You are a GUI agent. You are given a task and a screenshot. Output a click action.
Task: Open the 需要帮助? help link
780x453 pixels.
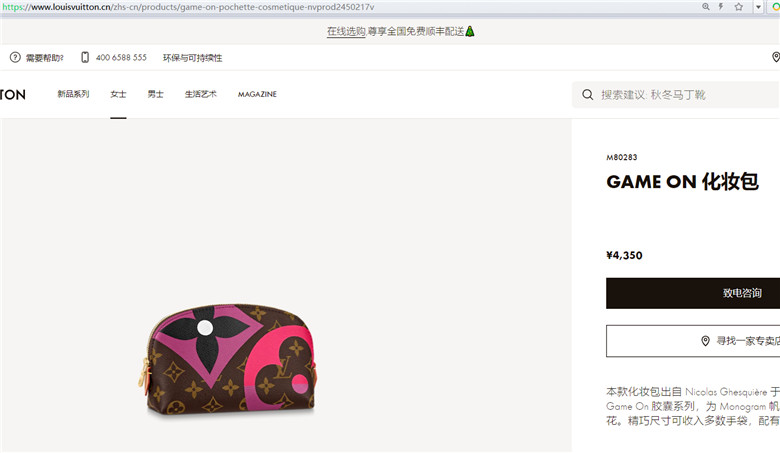(x=45, y=58)
